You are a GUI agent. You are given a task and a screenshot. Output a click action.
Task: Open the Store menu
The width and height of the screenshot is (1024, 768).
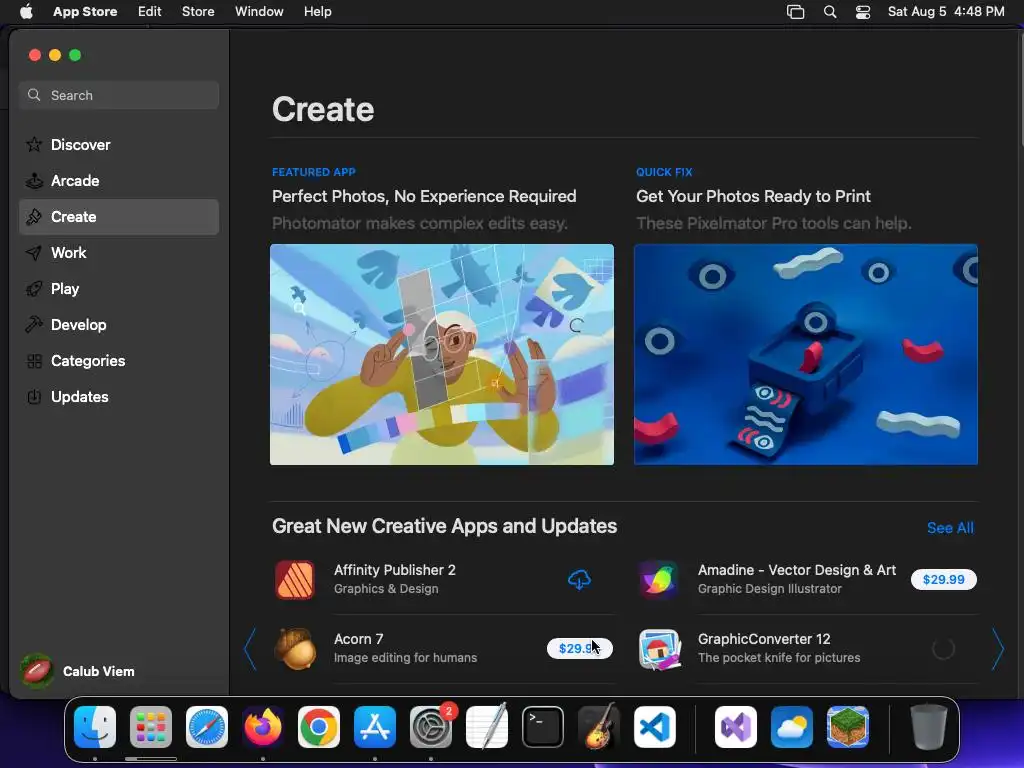198,12
